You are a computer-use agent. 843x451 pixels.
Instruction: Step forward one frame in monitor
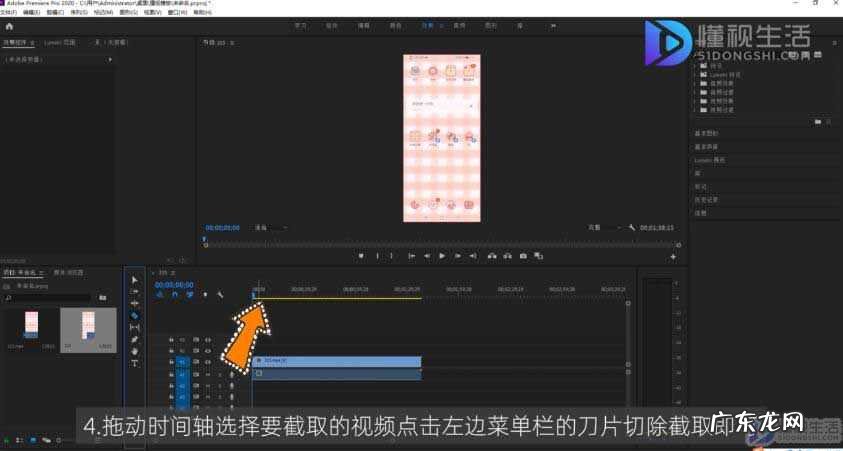point(458,256)
